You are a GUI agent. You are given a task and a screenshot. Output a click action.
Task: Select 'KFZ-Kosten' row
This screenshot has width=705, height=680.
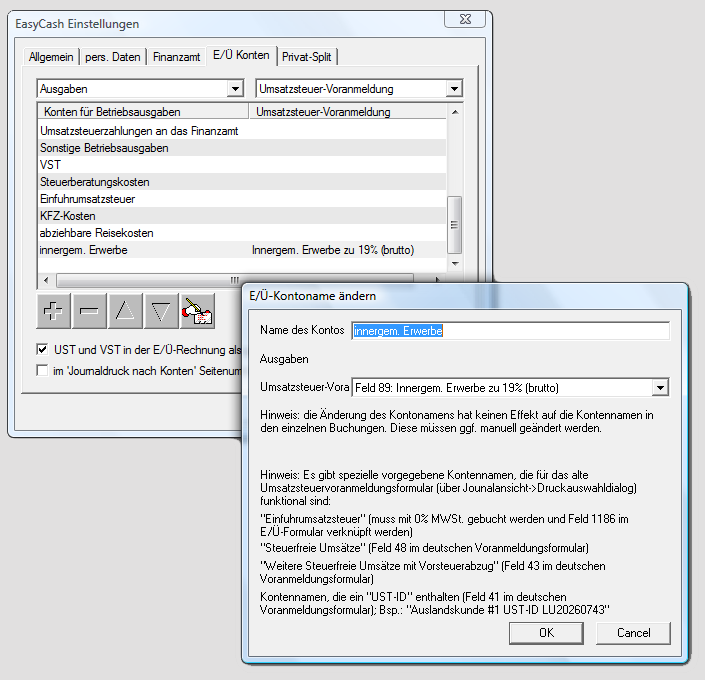tap(242, 216)
